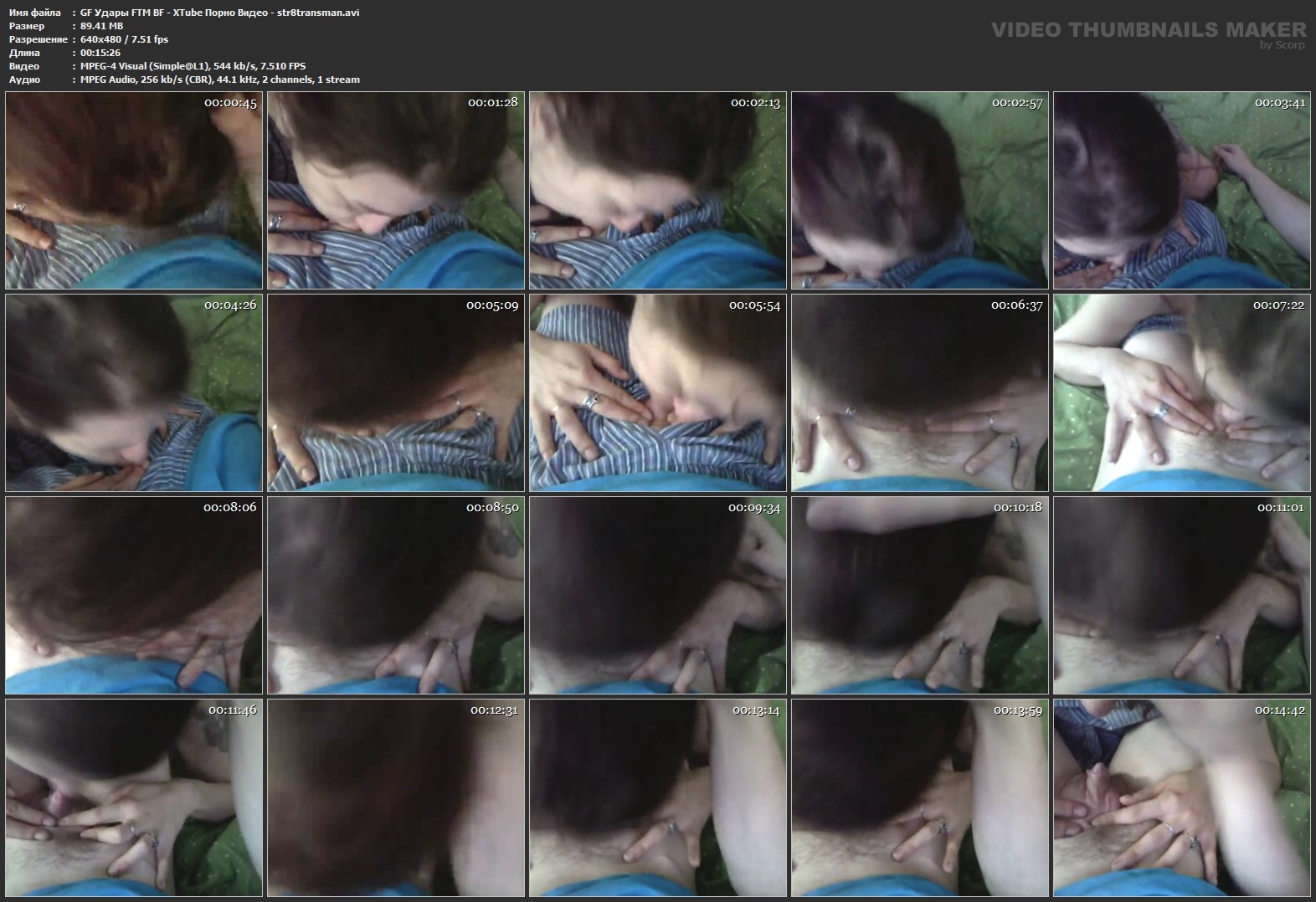The width and height of the screenshot is (1316, 902).
Task: Select the thumbnail at 00:07:22
Action: pos(1182,393)
